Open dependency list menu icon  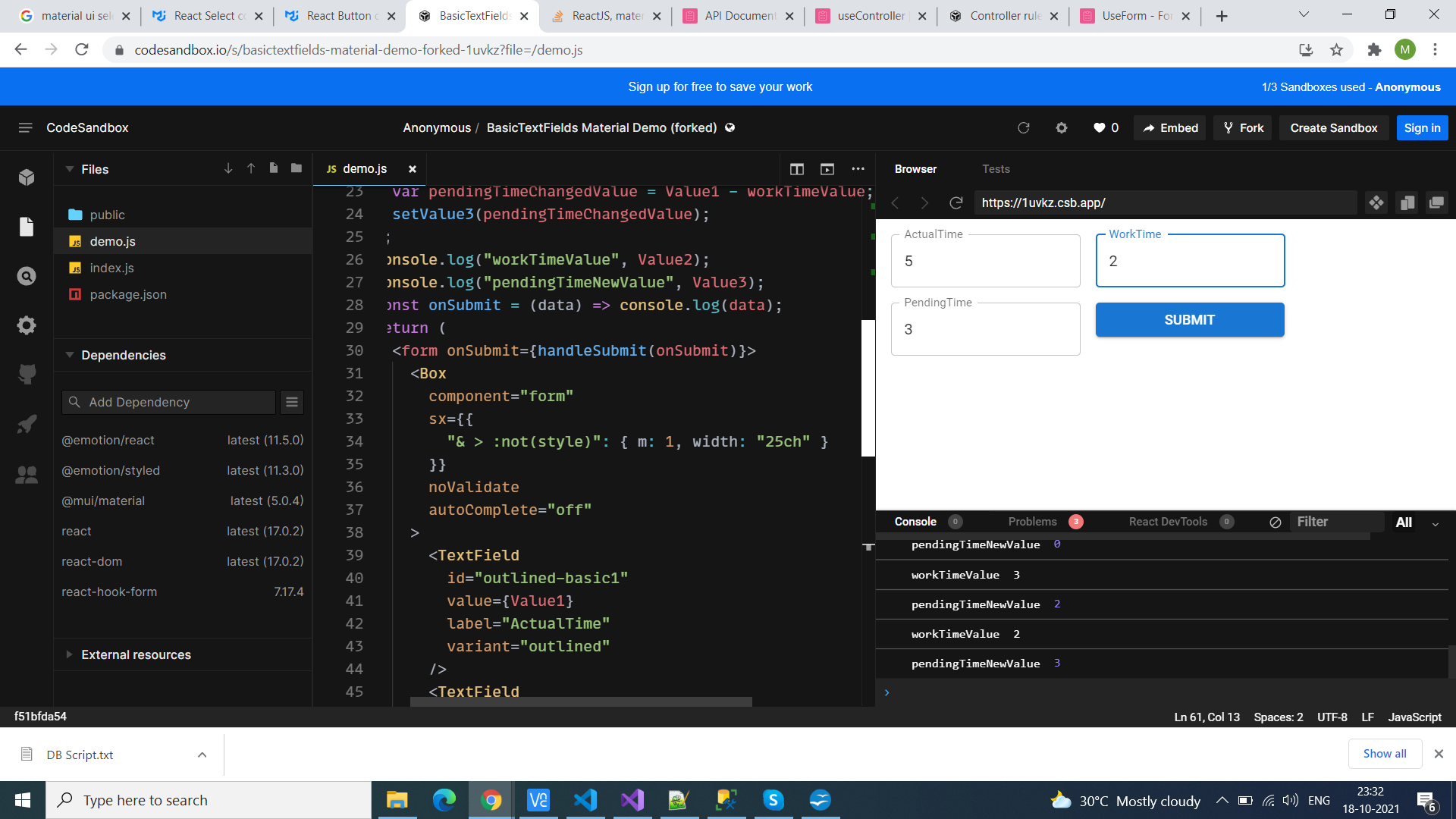(292, 402)
